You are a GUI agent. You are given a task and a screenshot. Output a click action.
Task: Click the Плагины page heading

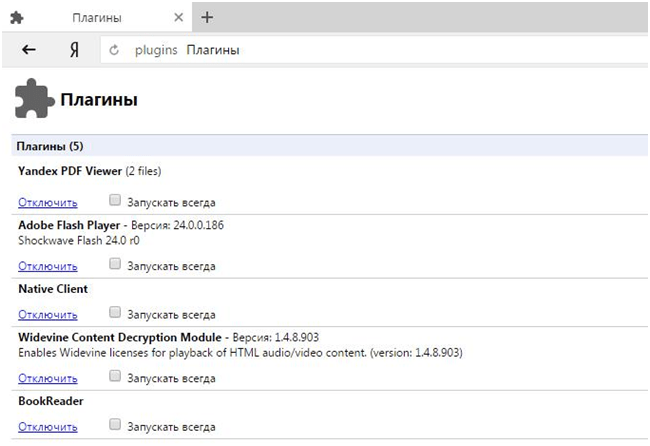[x=99, y=100]
